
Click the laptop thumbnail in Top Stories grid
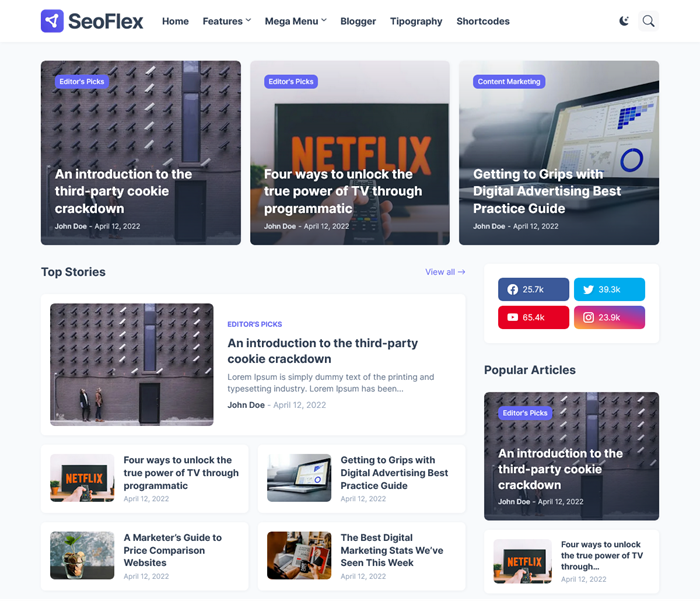pyautogui.click(x=299, y=478)
